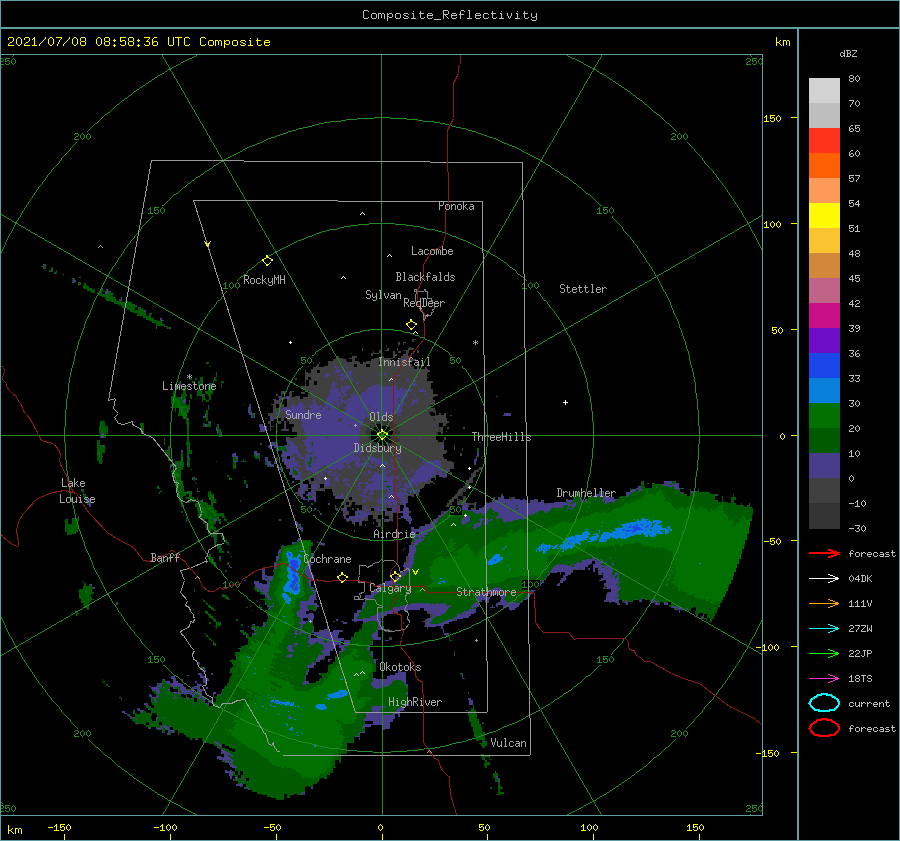Click the Limestone label
Image resolution: width=900 pixels, height=841 pixels.
click(189, 386)
